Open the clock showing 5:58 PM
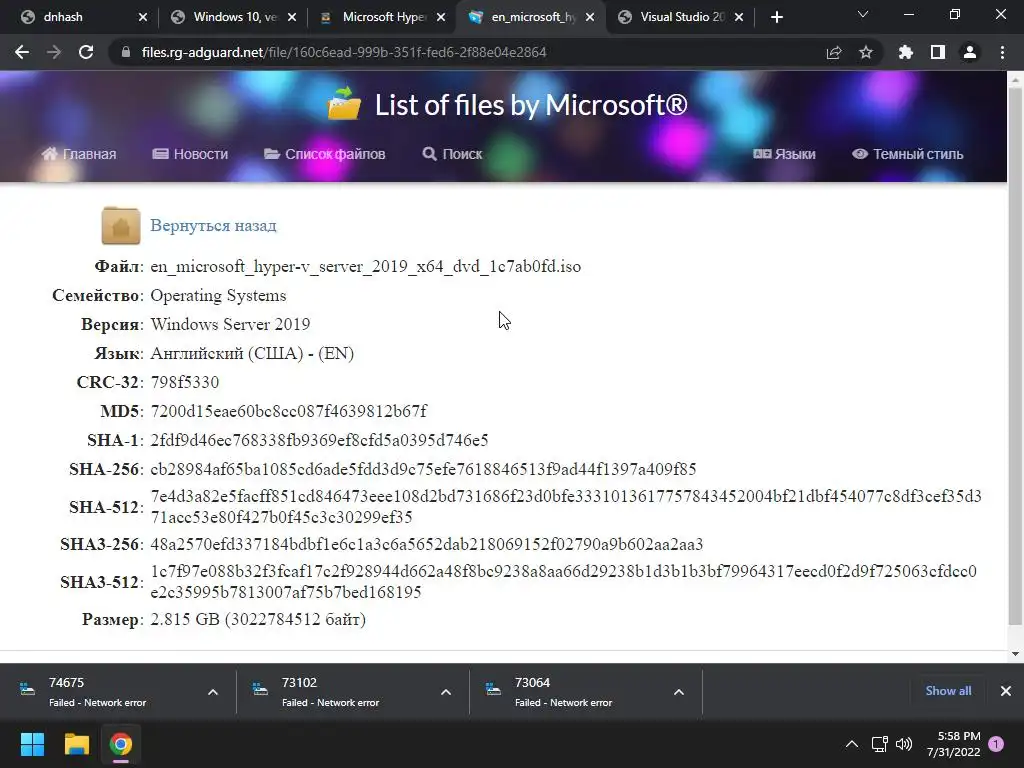Screen dimensions: 1024x768 tap(953, 744)
